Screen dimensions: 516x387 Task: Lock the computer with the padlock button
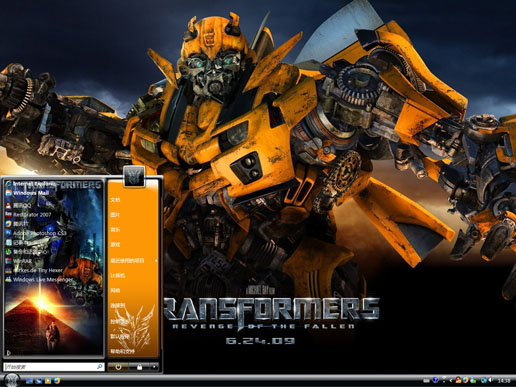(139, 367)
